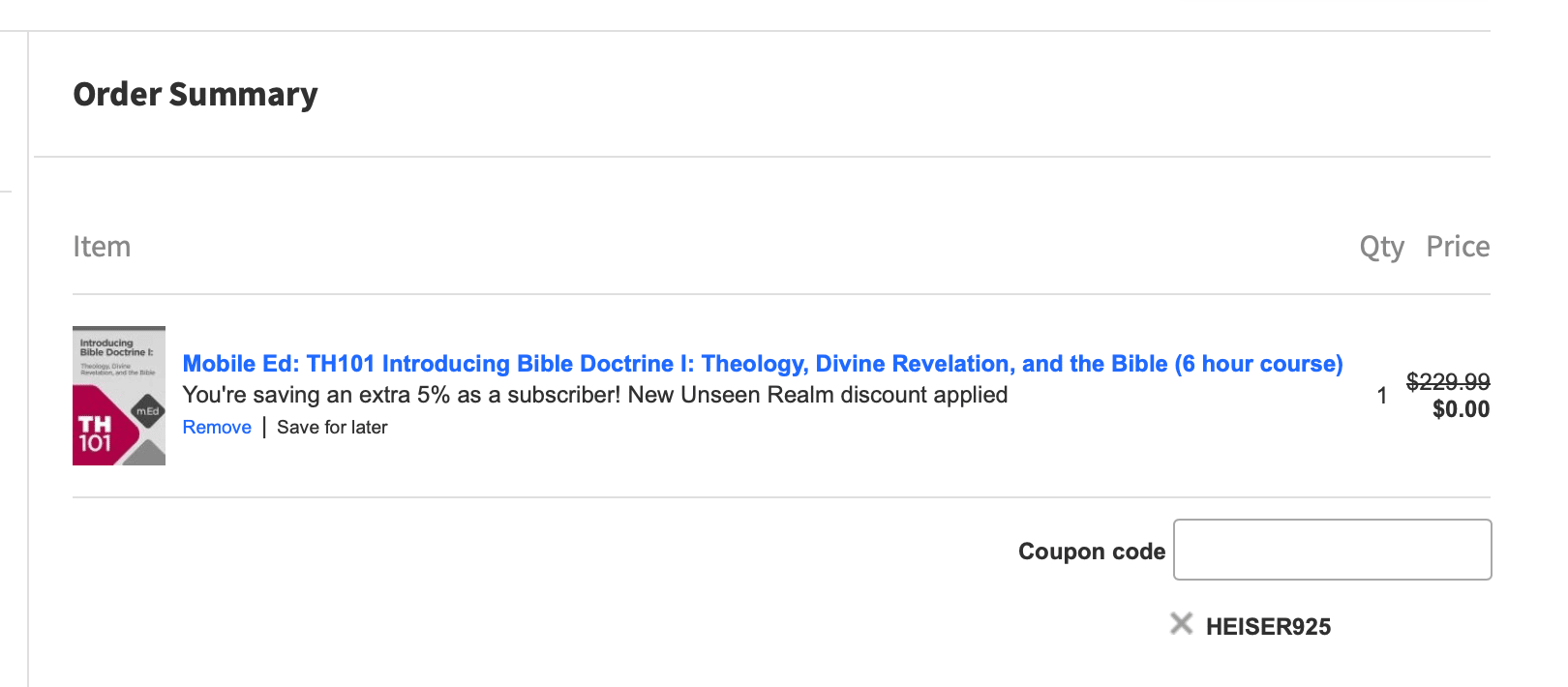Focus the Coupon code input field
The width and height of the screenshot is (1568, 687).
click(1332, 550)
